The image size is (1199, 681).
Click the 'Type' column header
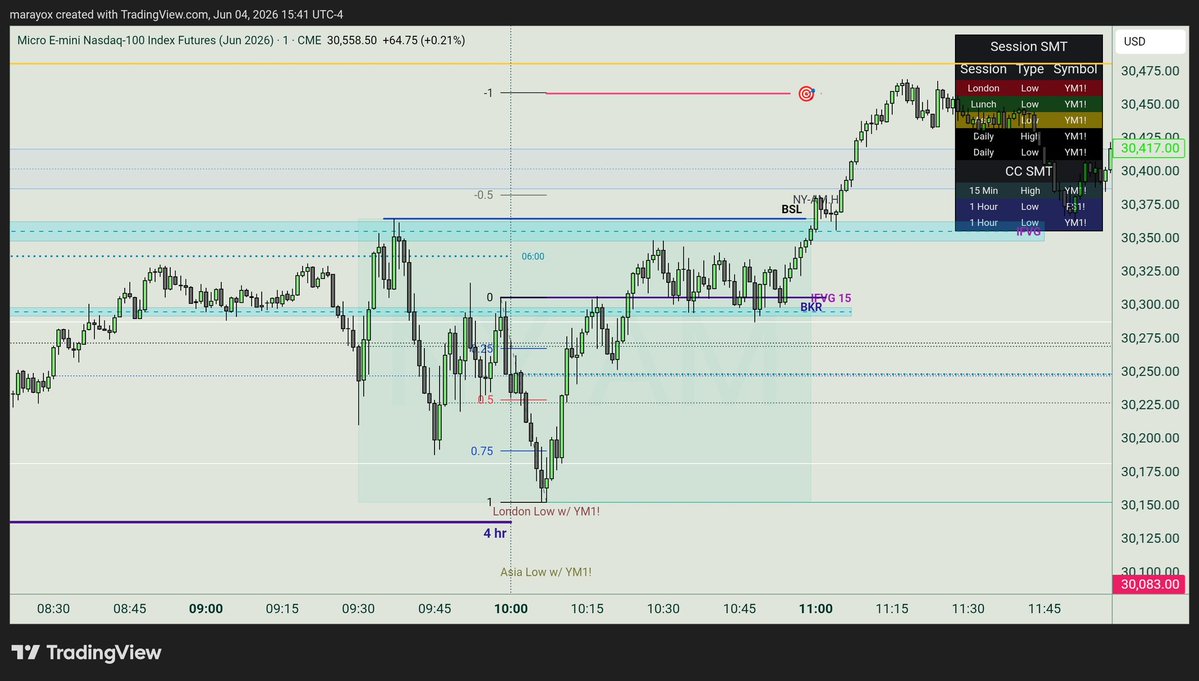pos(1030,69)
